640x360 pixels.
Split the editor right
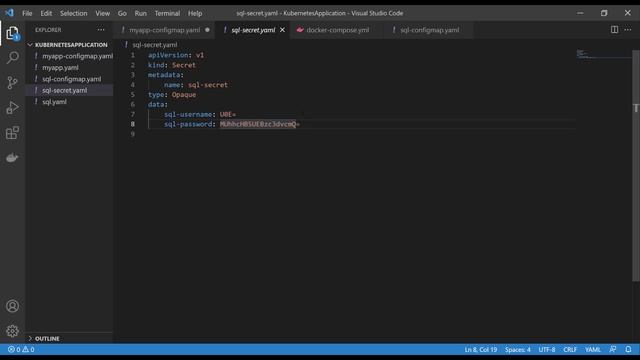[x=614, y=30]
